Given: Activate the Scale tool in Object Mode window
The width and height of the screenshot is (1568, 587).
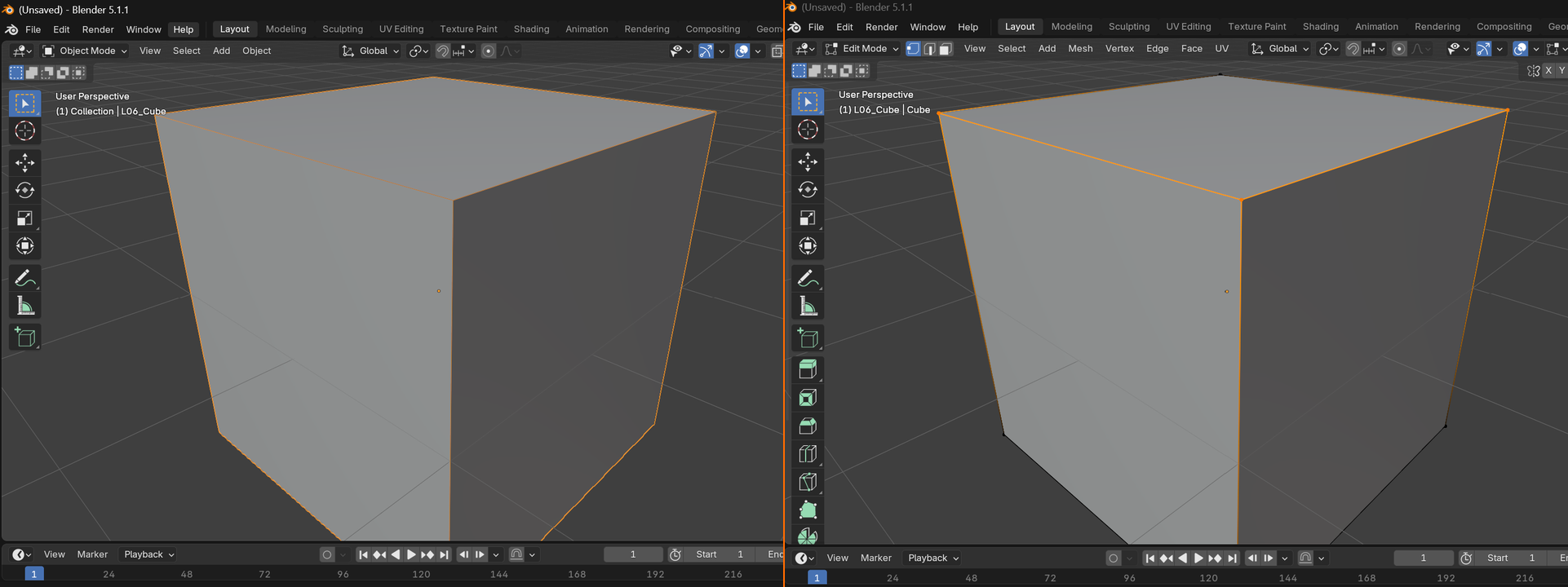Looking at the screenshot, I should 24,218.
